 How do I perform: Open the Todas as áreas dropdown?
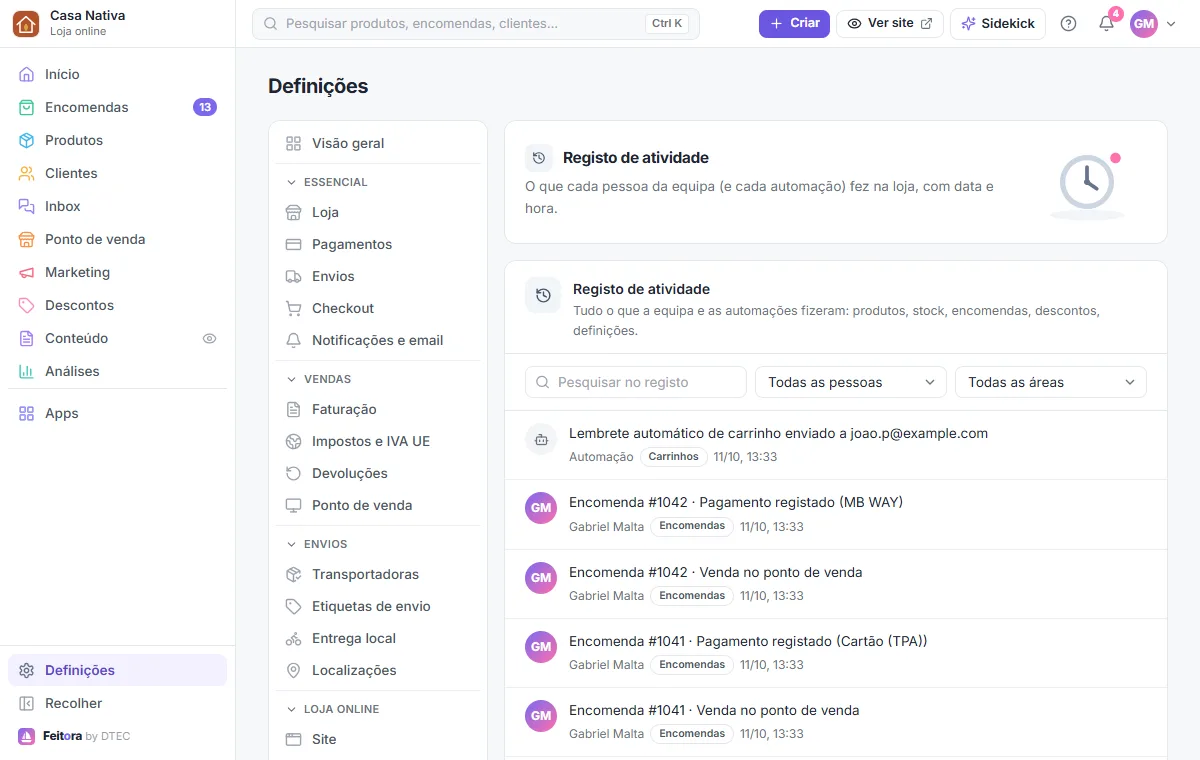pyautogui.click(x=1051, y=382)
